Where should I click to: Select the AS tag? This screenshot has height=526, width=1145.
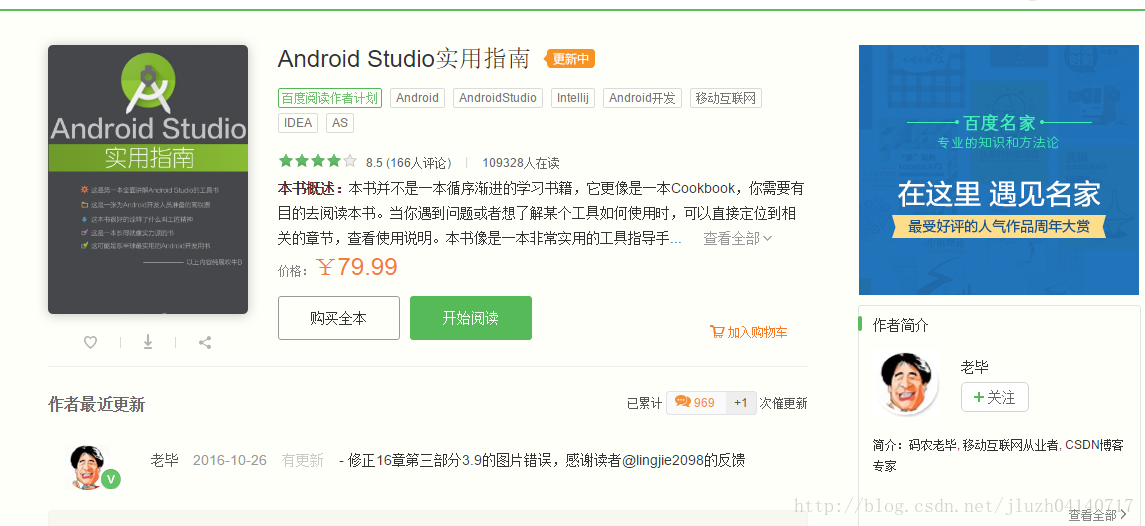340,123
